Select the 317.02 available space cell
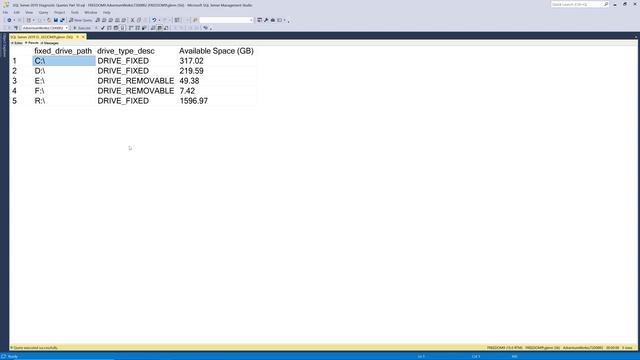The image size is (640, 360). pos(216,61)
